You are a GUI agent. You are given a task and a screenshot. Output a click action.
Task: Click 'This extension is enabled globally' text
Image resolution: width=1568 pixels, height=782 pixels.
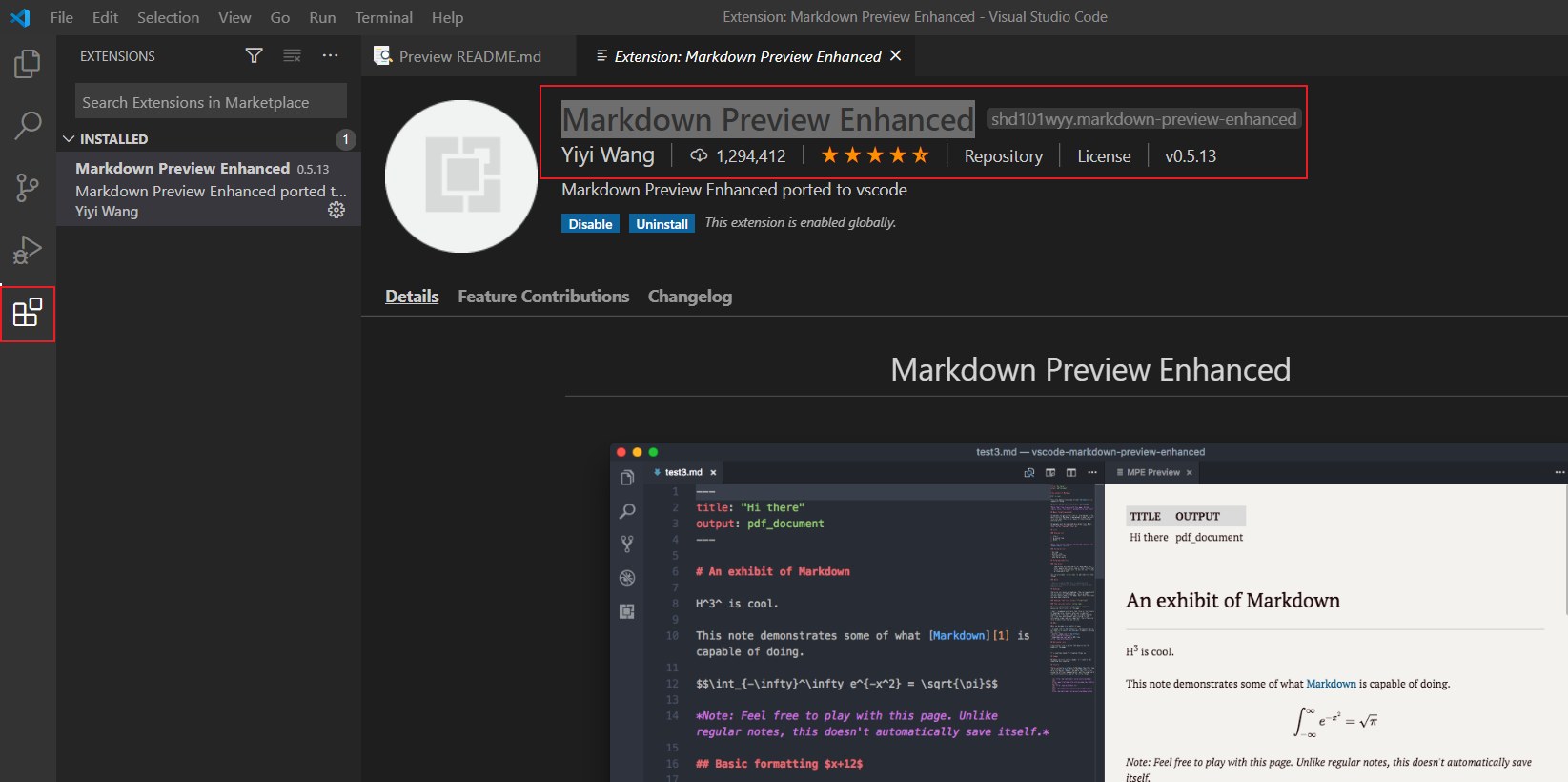(x=801, y=222)
